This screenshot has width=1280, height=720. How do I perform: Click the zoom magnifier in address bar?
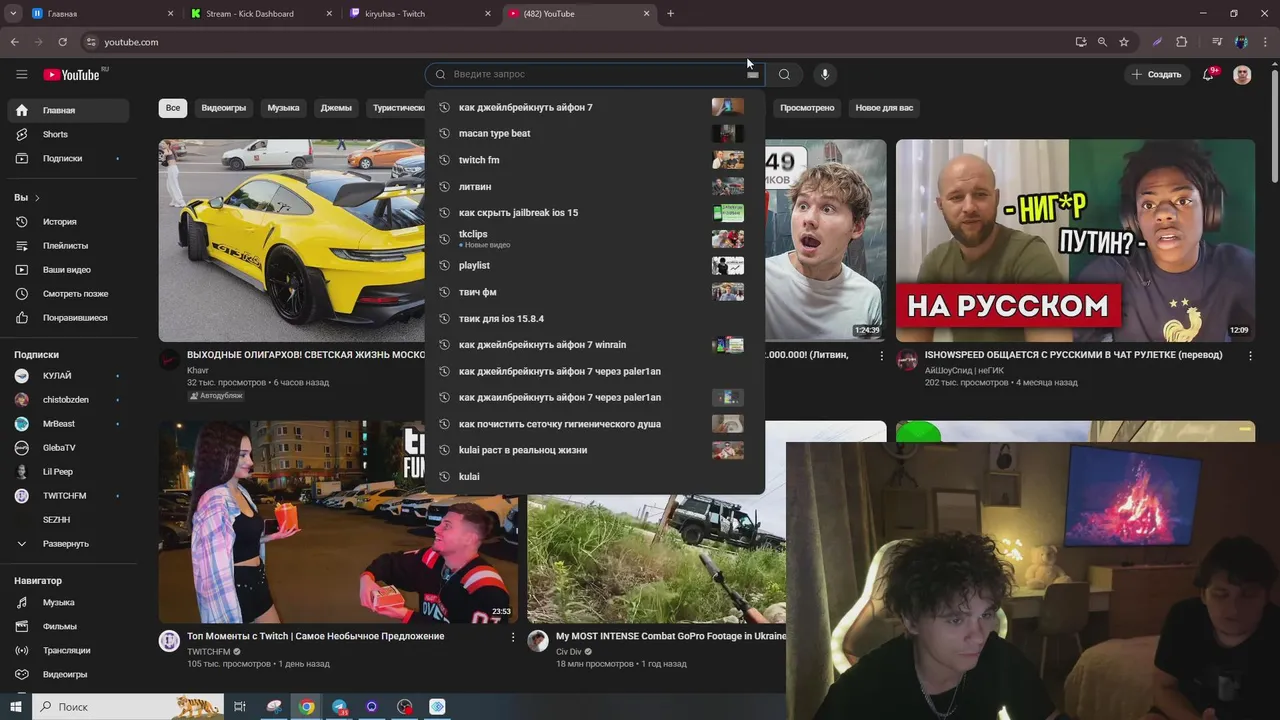point(1102,42)
